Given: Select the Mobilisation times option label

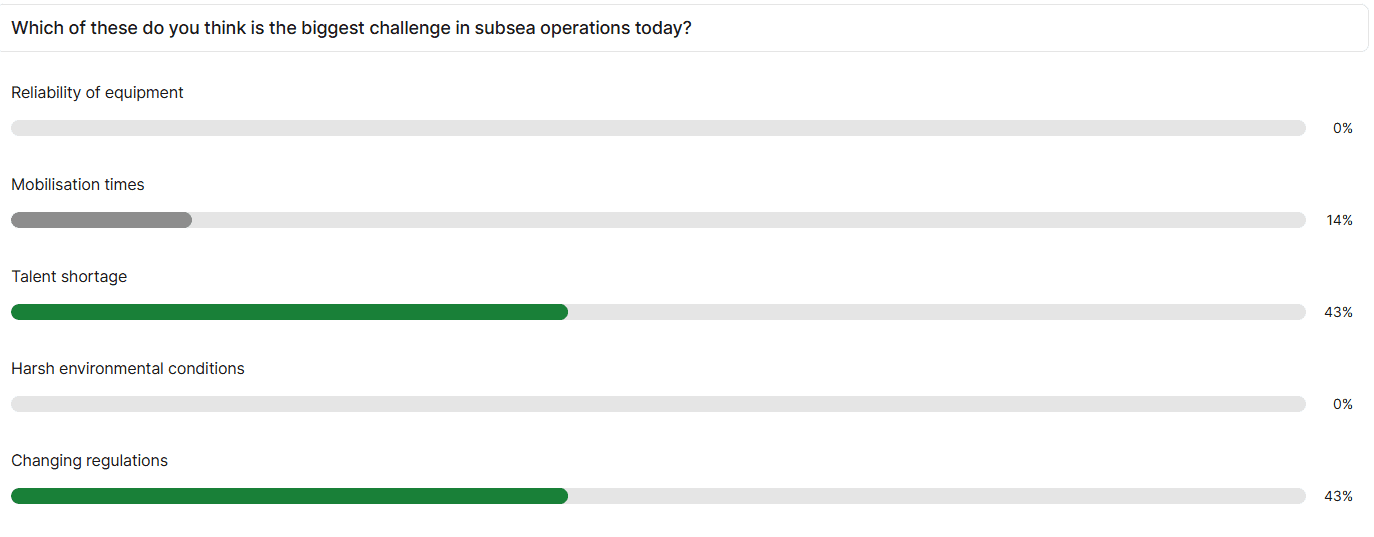Looking at the screenshot, I should [x=78, y=184].
